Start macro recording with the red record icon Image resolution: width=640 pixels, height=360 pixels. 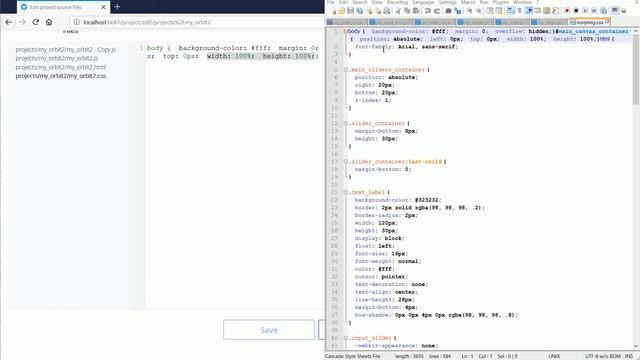click(567, 11)
